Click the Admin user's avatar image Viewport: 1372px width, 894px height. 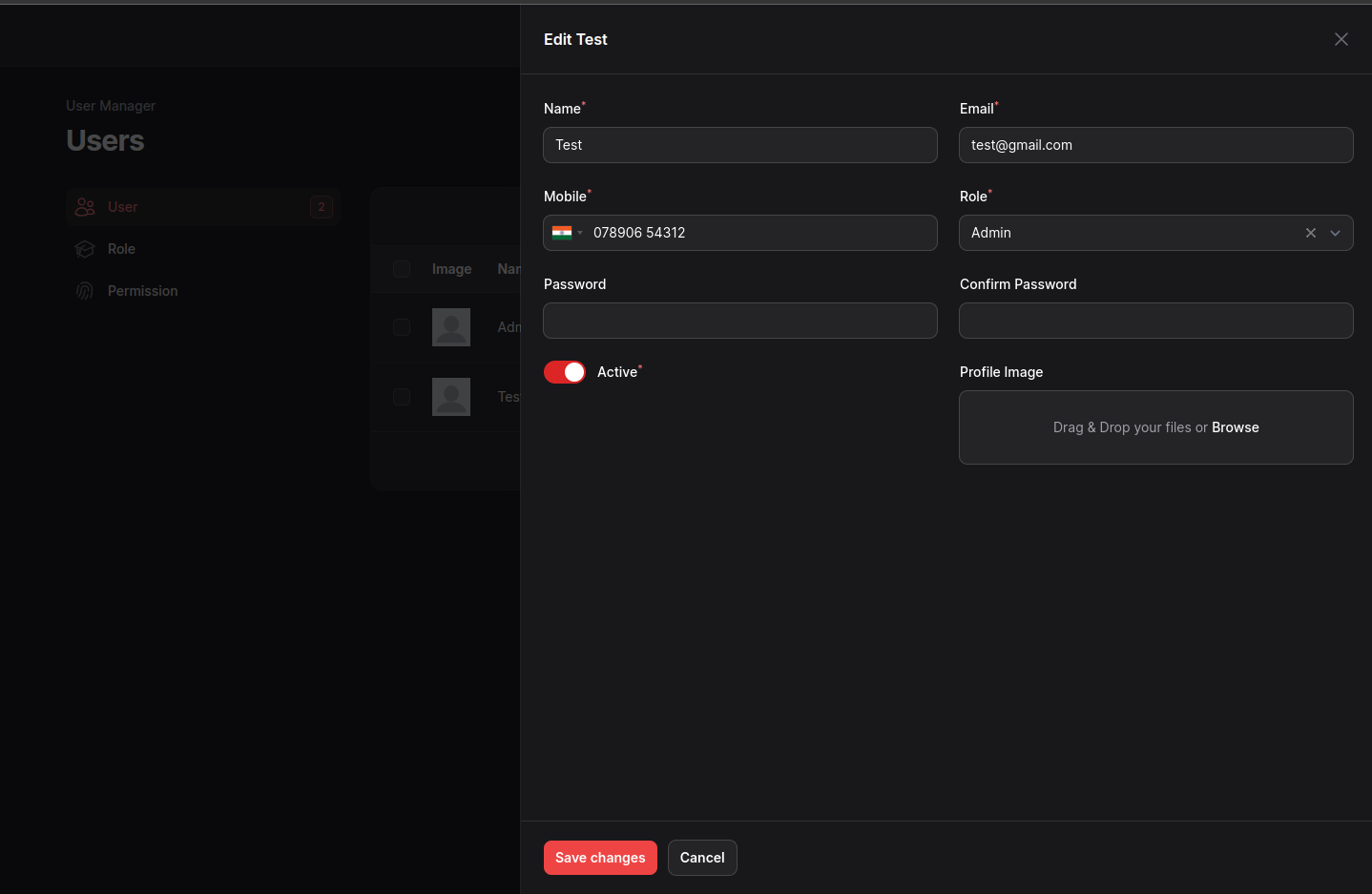point(450,326)
